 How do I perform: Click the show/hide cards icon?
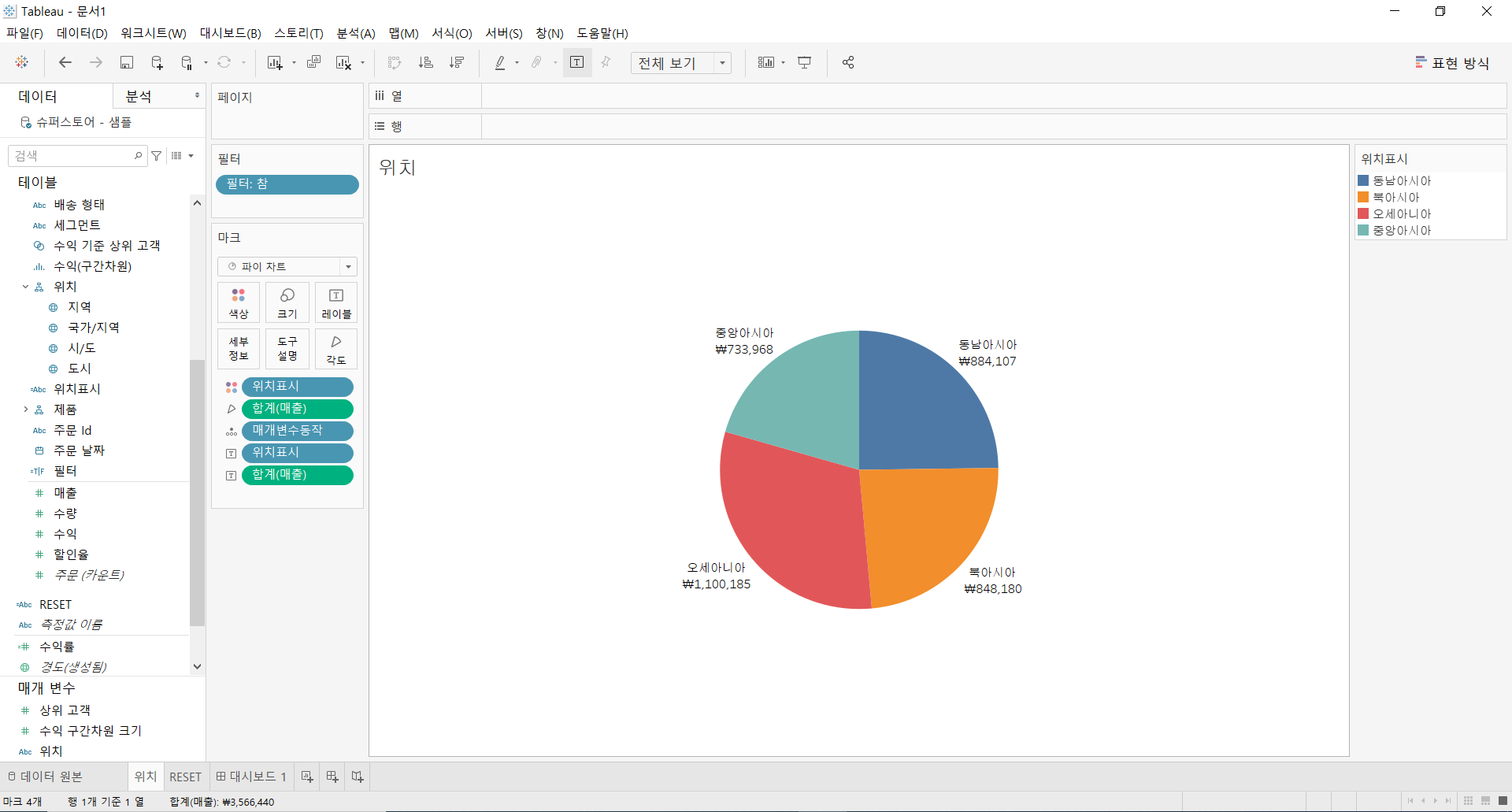click(765, 62)
